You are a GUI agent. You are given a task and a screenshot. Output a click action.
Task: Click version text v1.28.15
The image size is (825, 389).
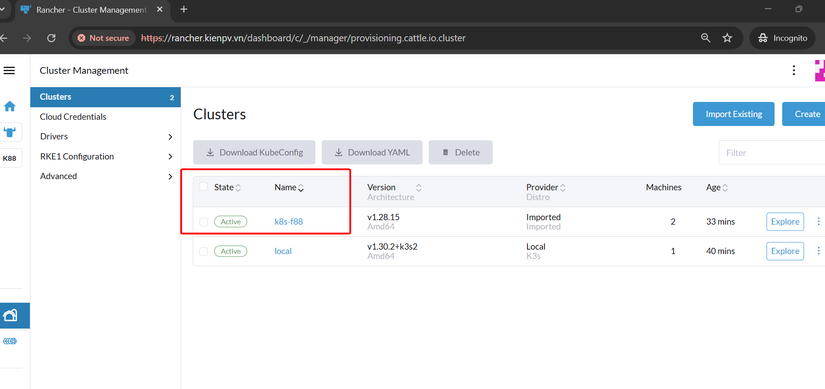[384, 217]
